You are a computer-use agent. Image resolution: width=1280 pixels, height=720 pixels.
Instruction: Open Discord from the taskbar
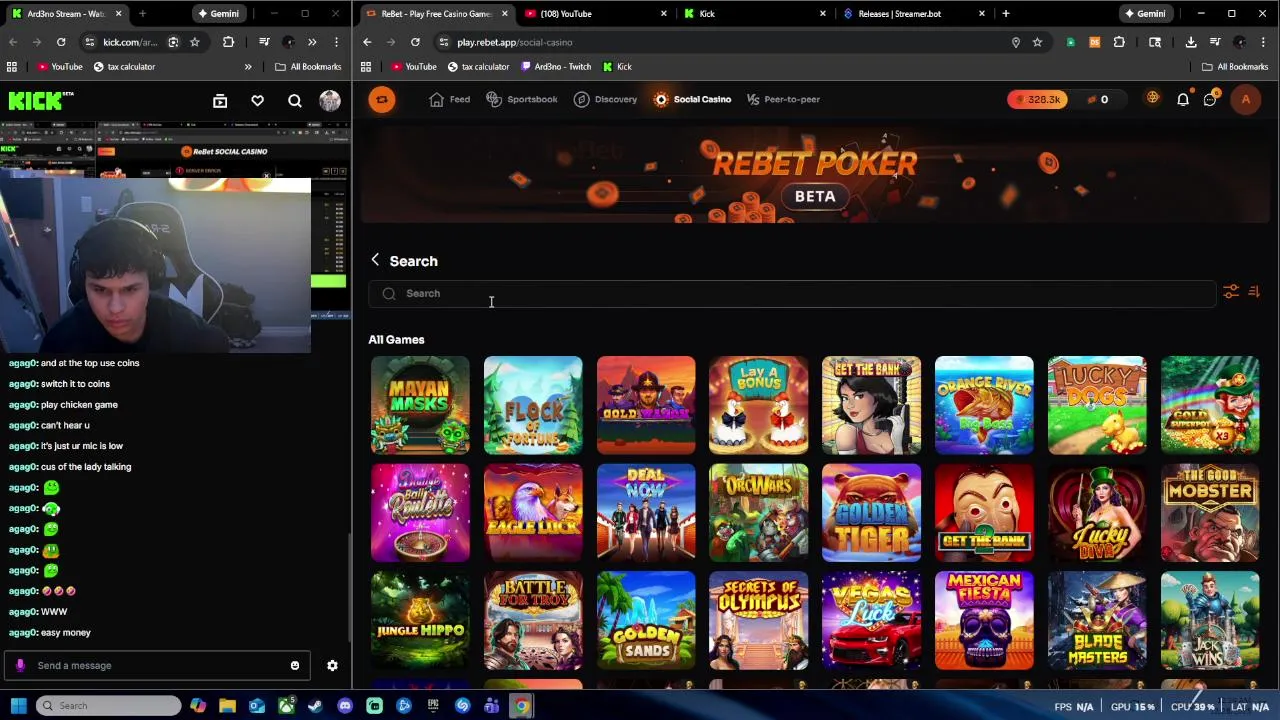[345, 706]
